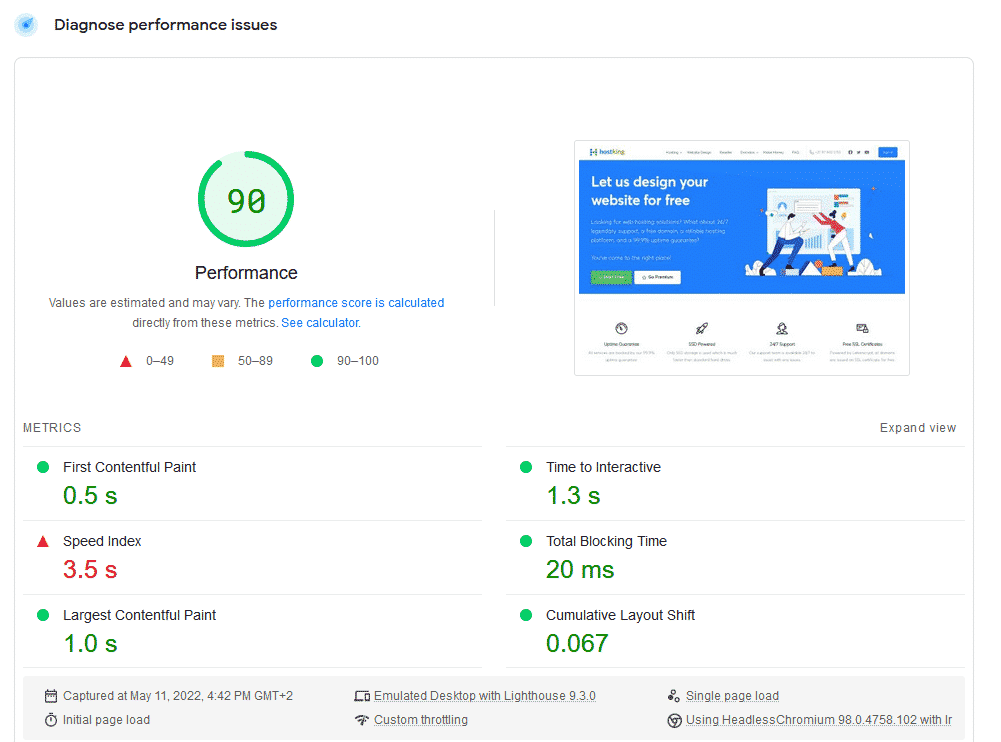Click the performance score gauge showing 90
Viewport: 1001px width, 742px height.
coord(246,200)
